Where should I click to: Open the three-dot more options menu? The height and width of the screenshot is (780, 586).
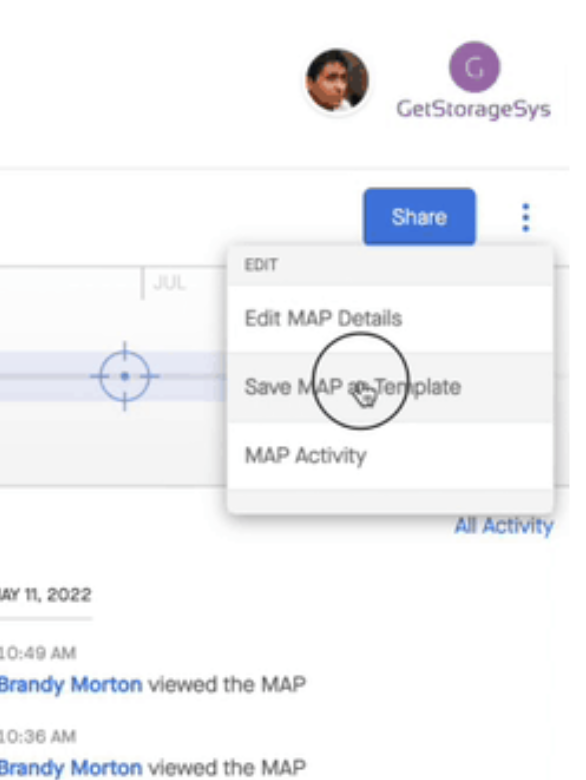pyautogui.click(x=526, y=217)
